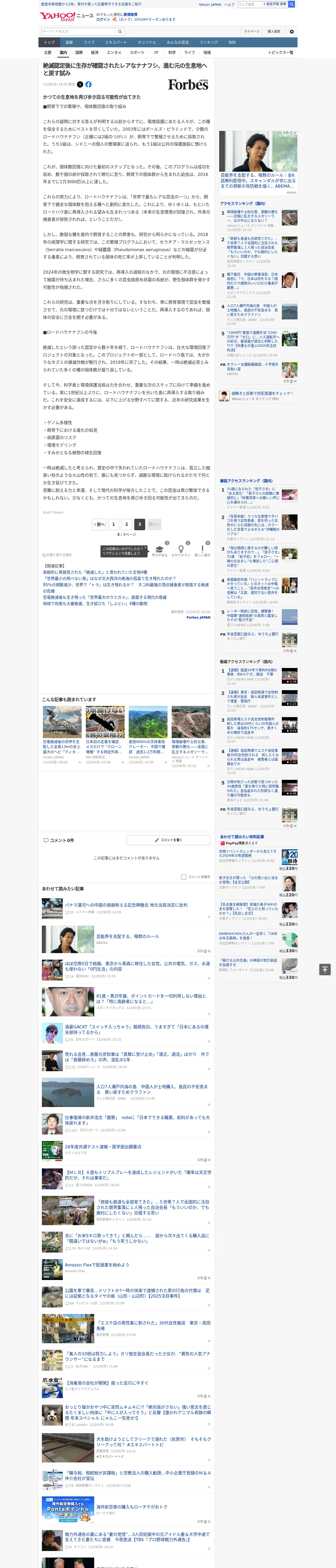
Task: Select the 科学 category
Action: (x=172, y=52)
